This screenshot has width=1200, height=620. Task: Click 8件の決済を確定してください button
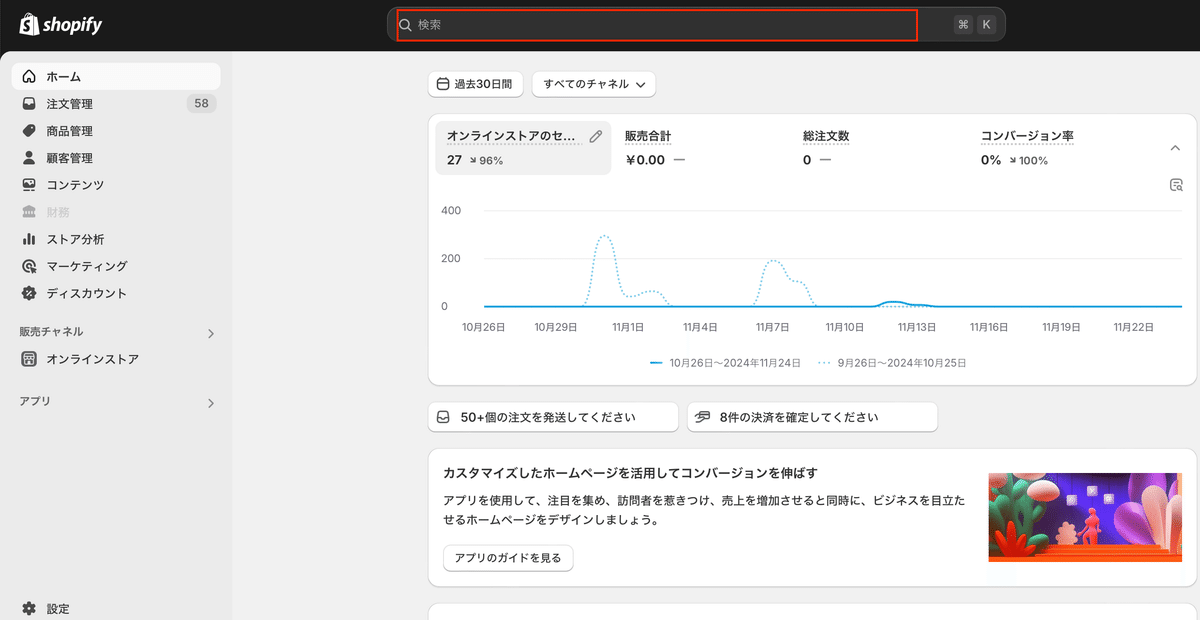812,417
